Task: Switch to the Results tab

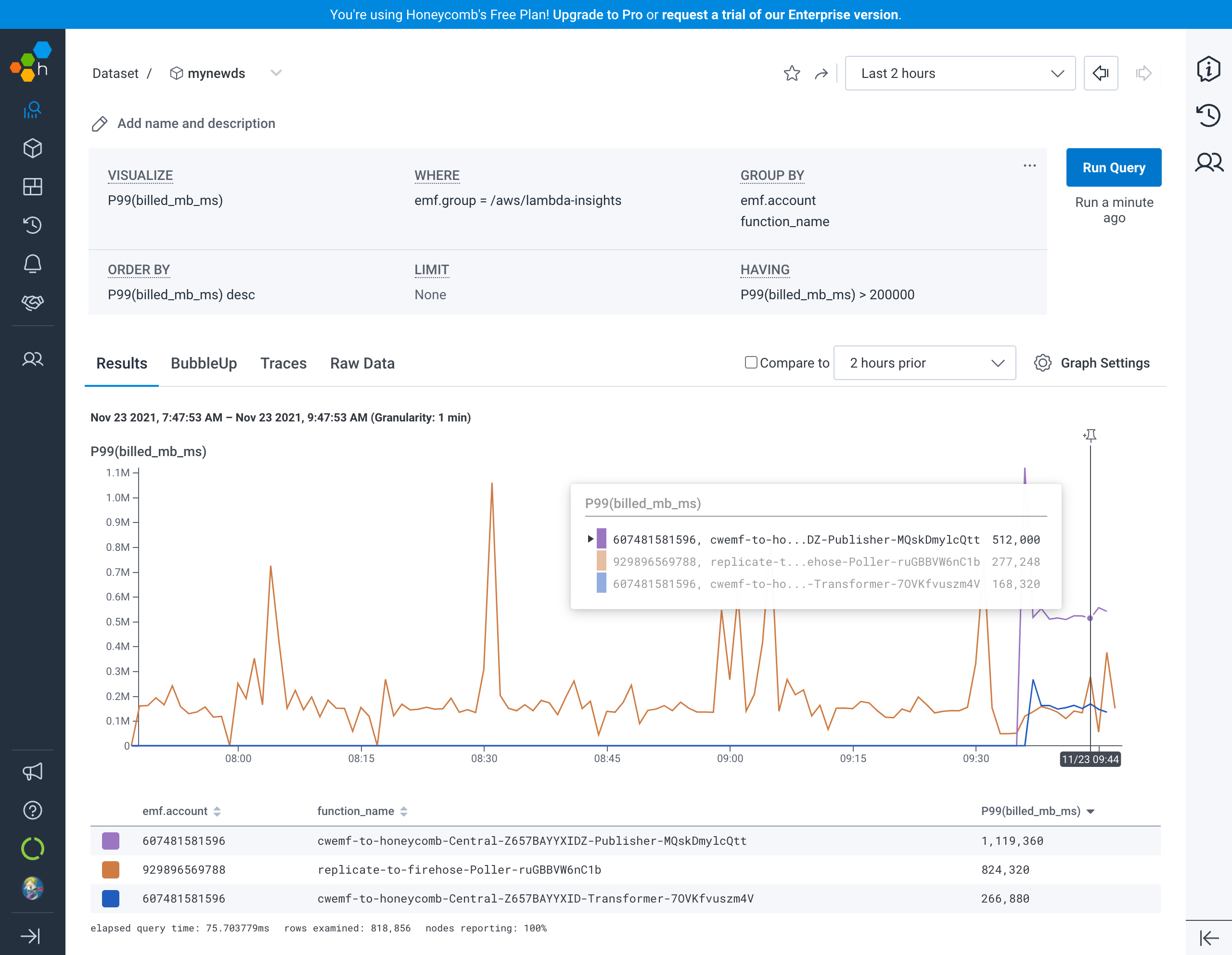Action: (122, 363)
